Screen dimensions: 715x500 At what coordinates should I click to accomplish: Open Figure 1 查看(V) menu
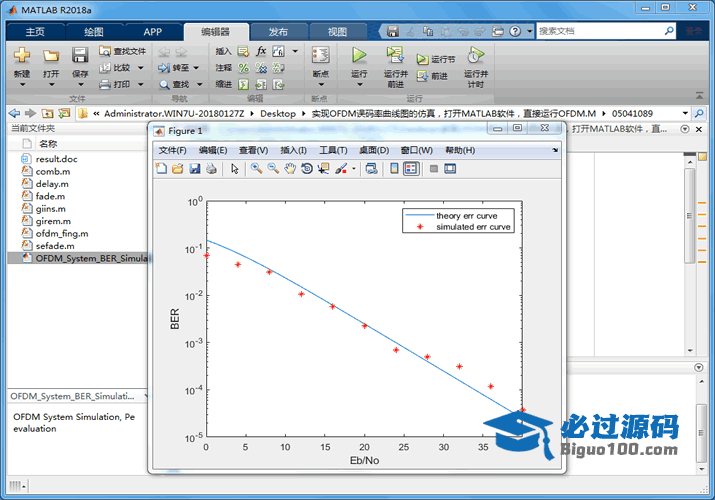(254, 150)
